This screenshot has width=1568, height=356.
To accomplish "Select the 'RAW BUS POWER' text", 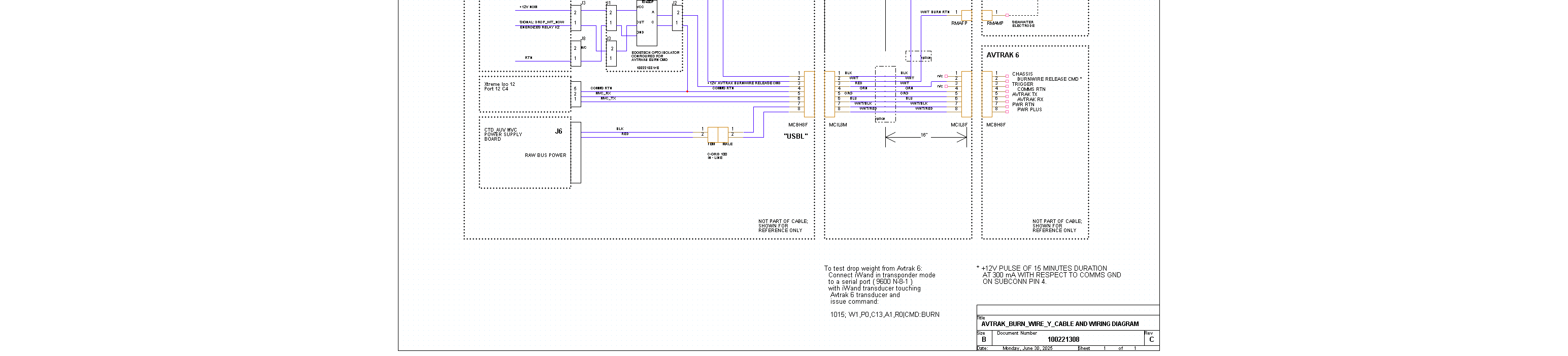I will pyautogui.click(x=545, y=155).
